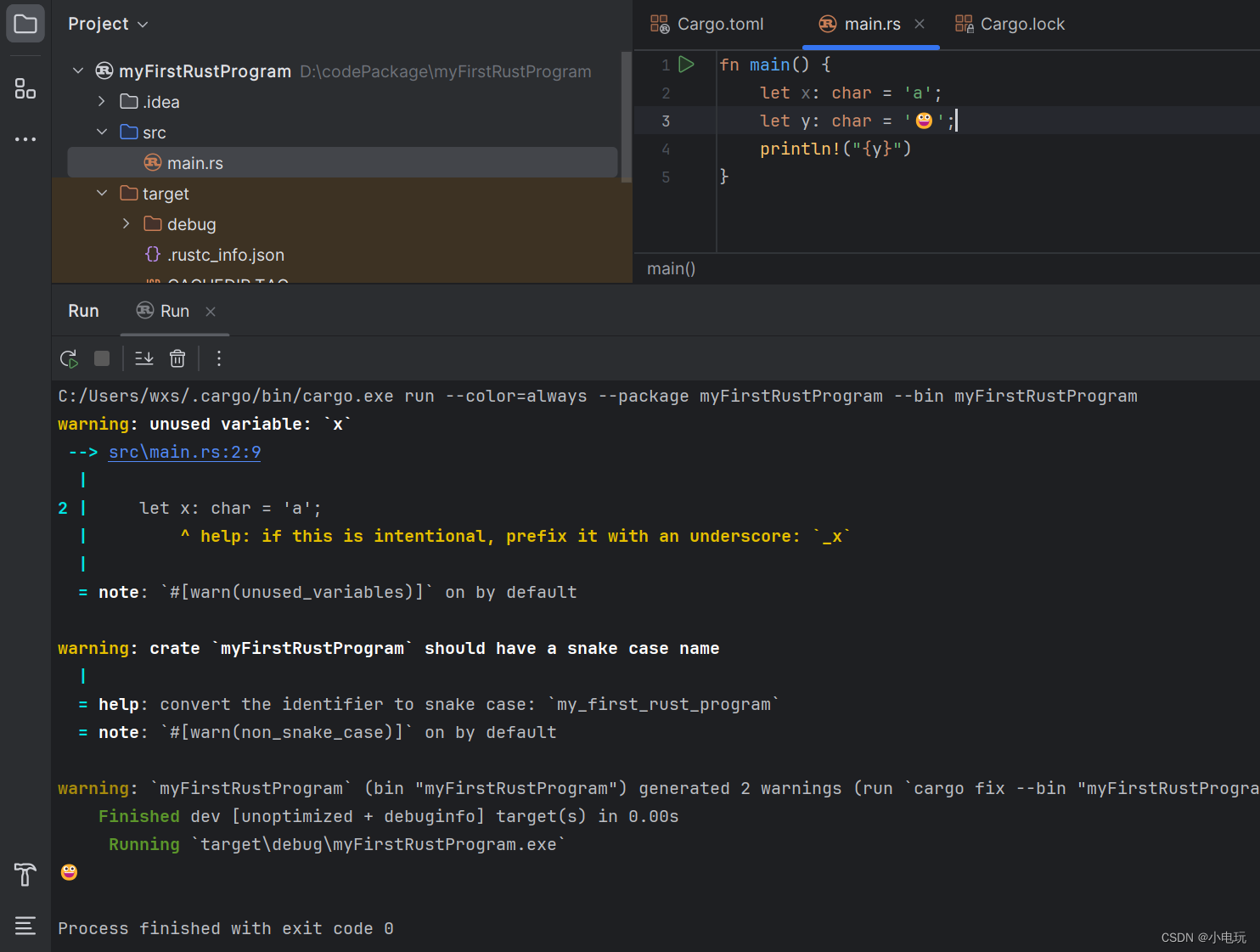Click the Rerun button in Run toolbar

tap(70, 358)
